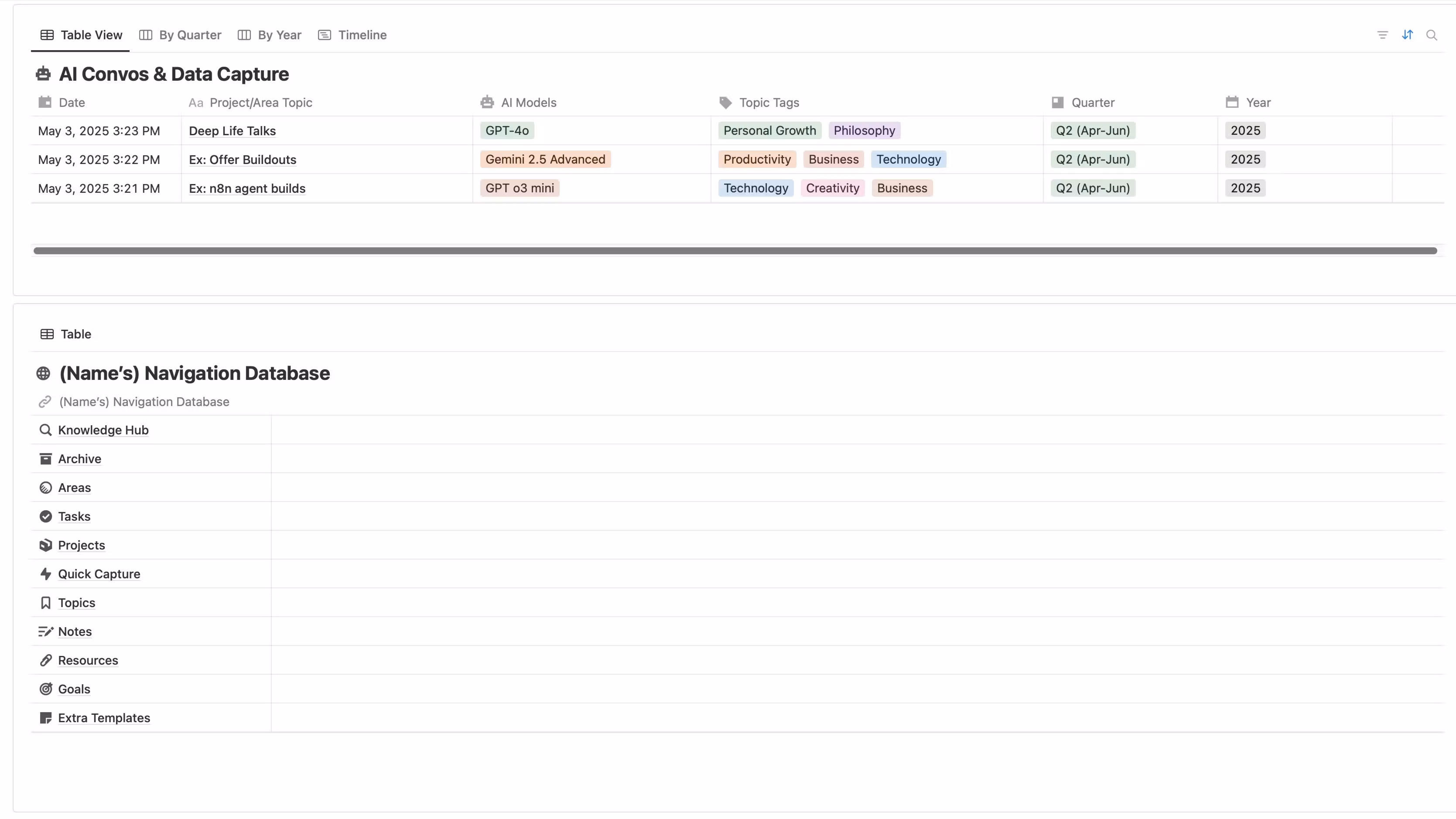
Task: Click the Gemini 2.5 Advanced orange tag
Action: [545, 159]
